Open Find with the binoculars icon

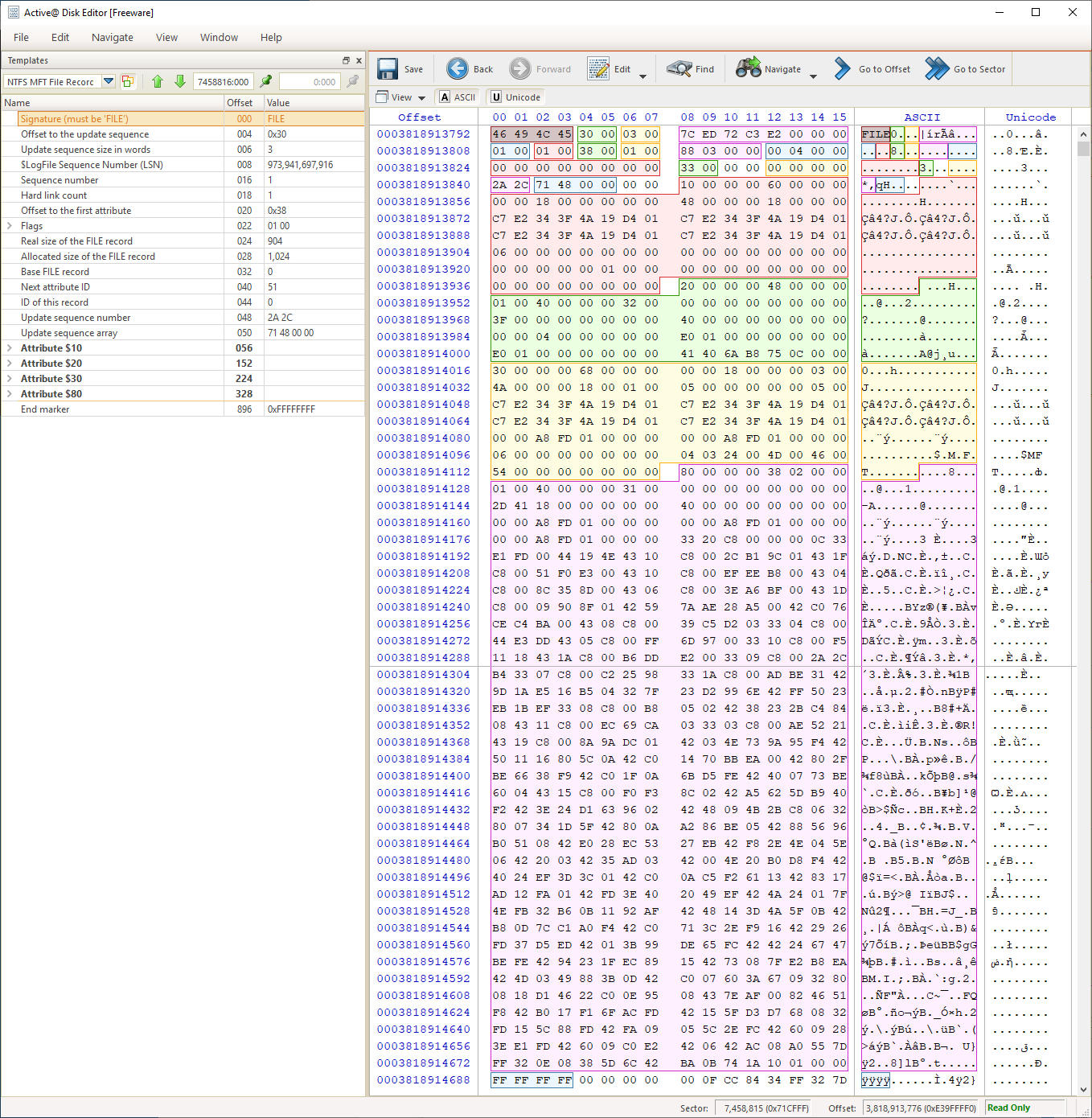coord(679,69)
